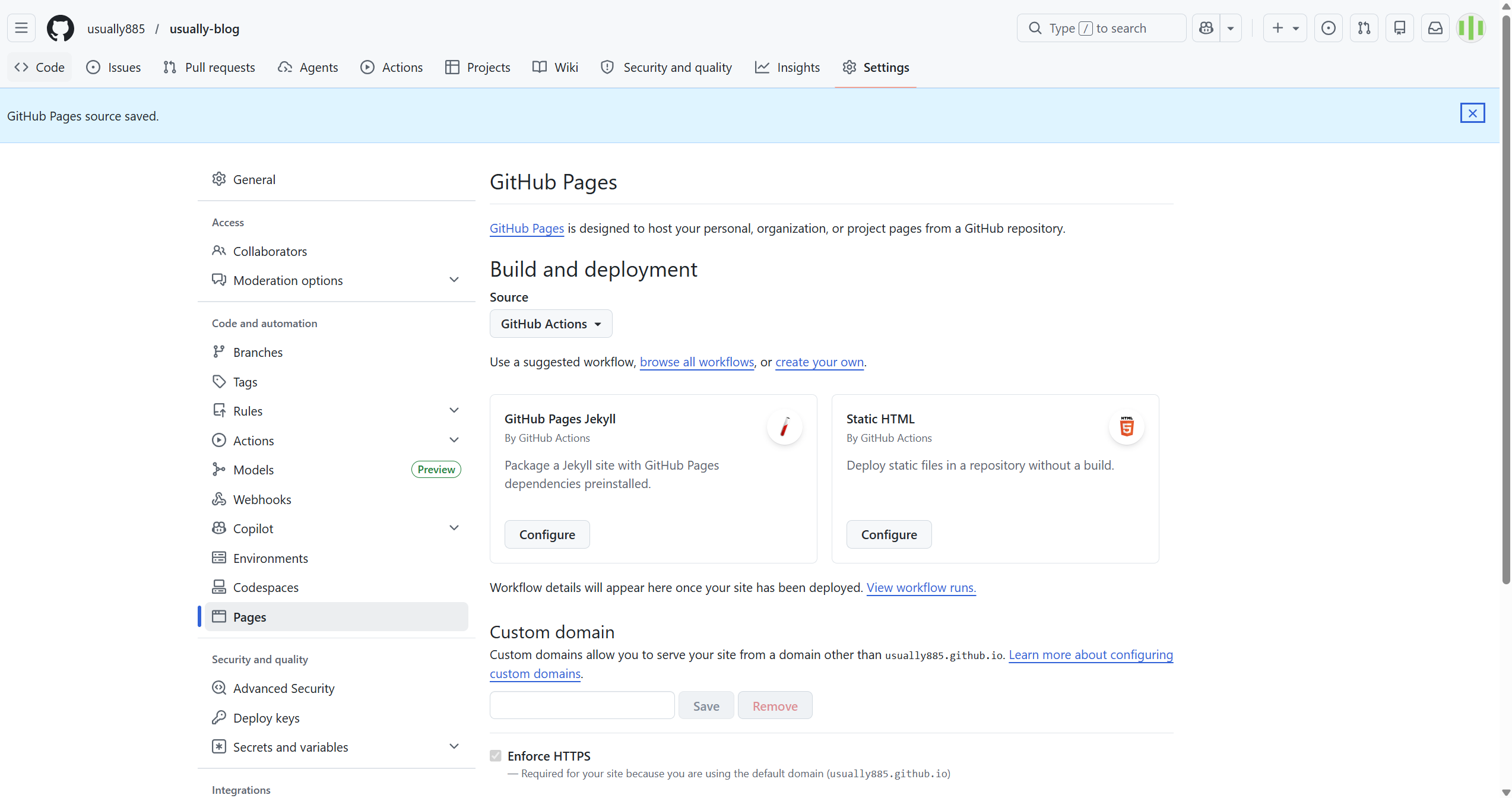Open the issues icon in header
Screen dimensions: 1512x798
1329,28
